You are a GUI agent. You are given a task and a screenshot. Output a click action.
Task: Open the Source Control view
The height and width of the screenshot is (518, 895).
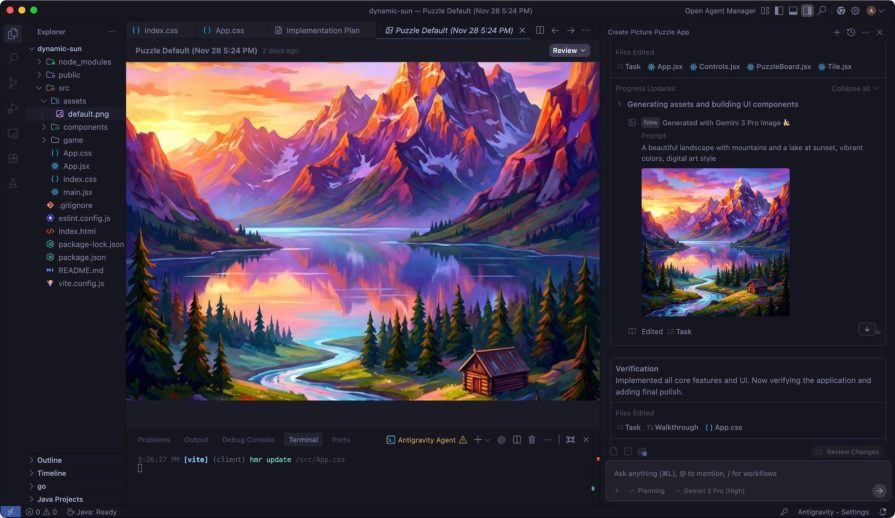click(13, 83)
